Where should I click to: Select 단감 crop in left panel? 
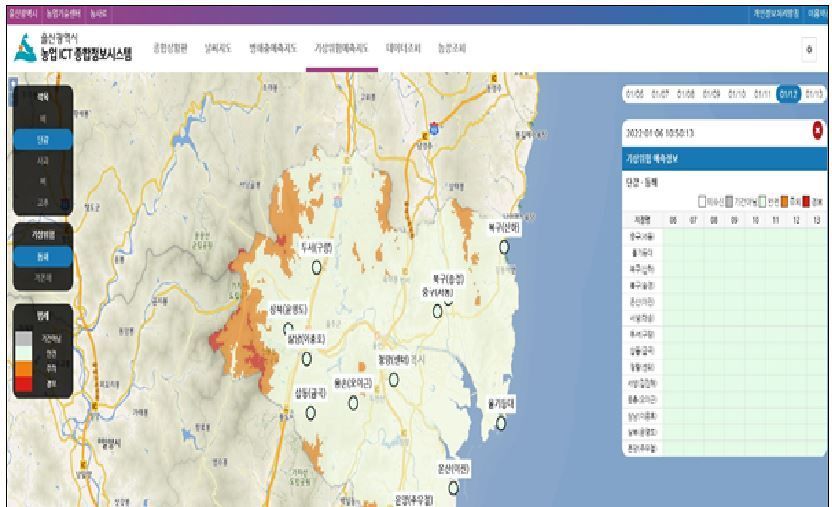pos(42,138)
